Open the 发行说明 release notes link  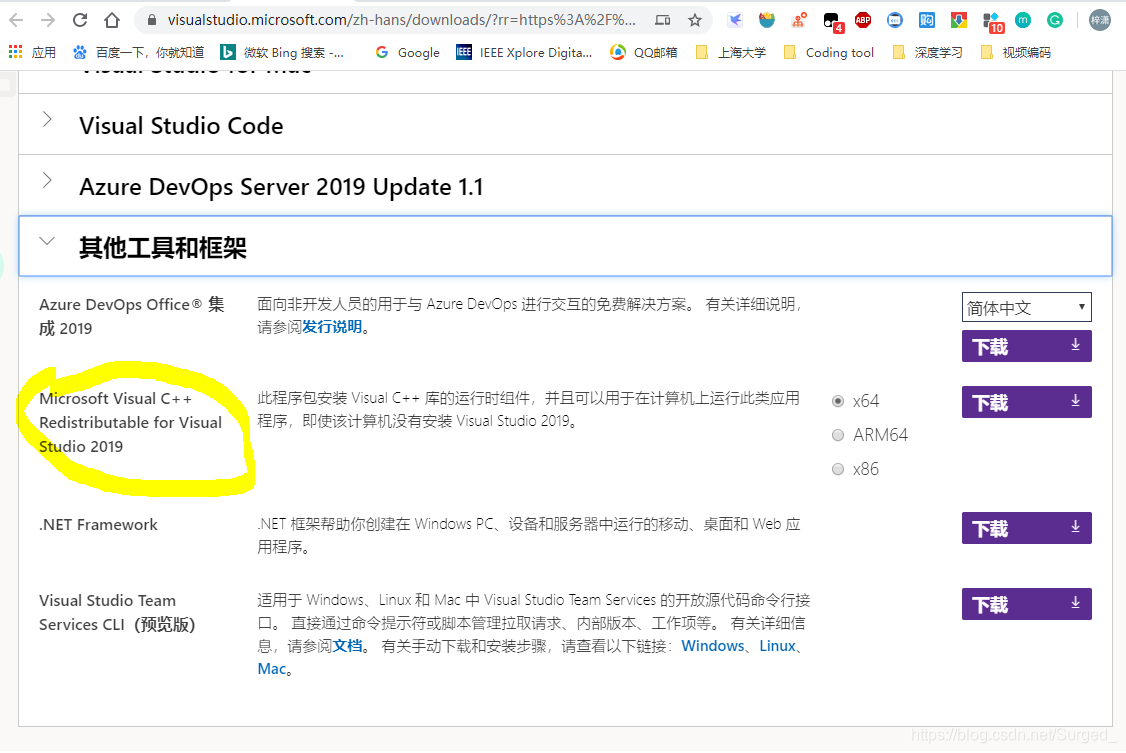[332, 327]
